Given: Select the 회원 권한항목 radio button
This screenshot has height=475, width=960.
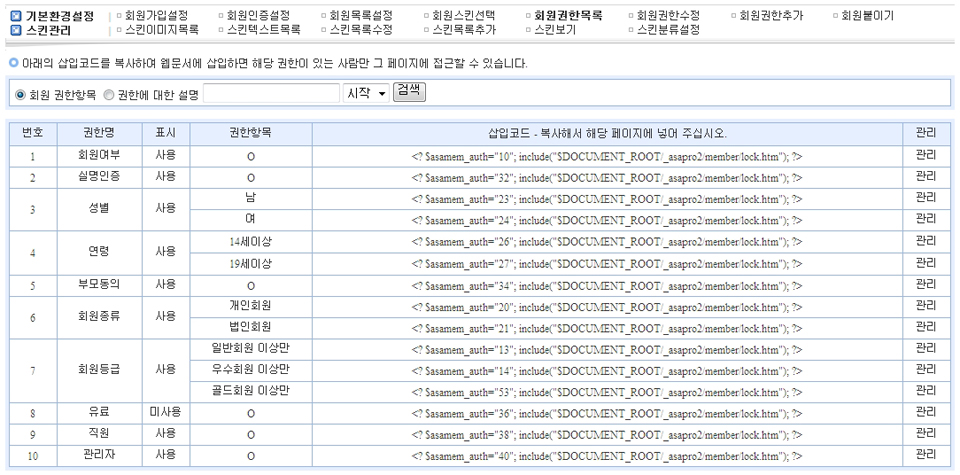Looking at the screenshot, I should point(20,94).
